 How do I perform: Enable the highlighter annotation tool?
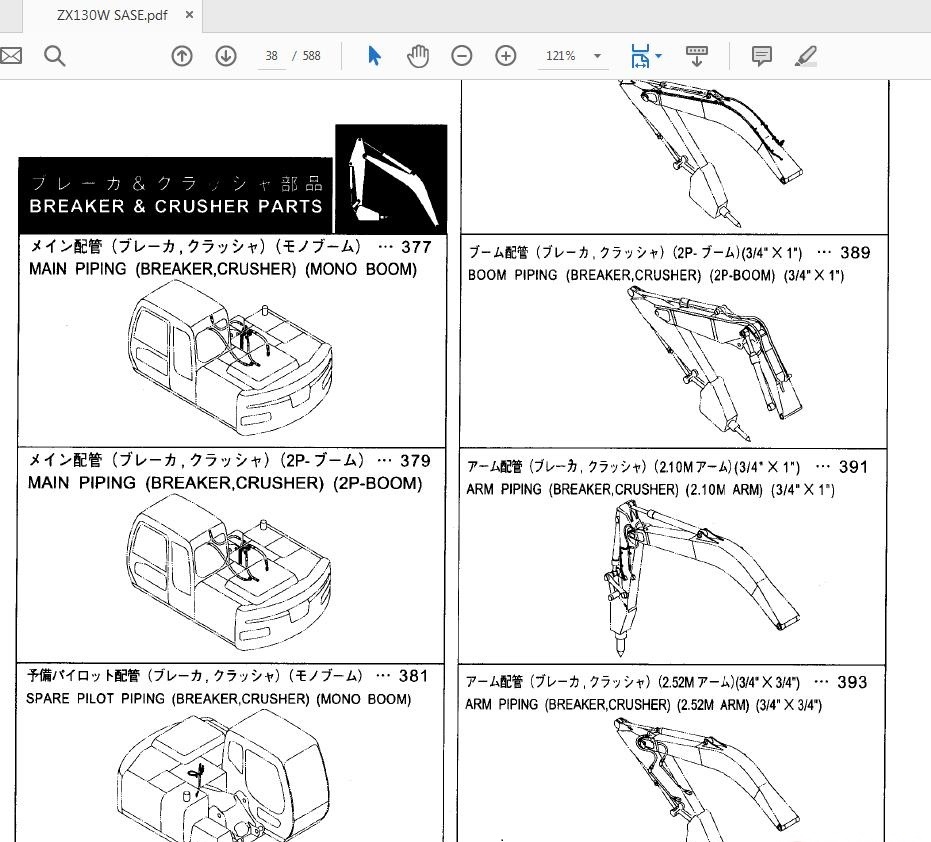806,55
